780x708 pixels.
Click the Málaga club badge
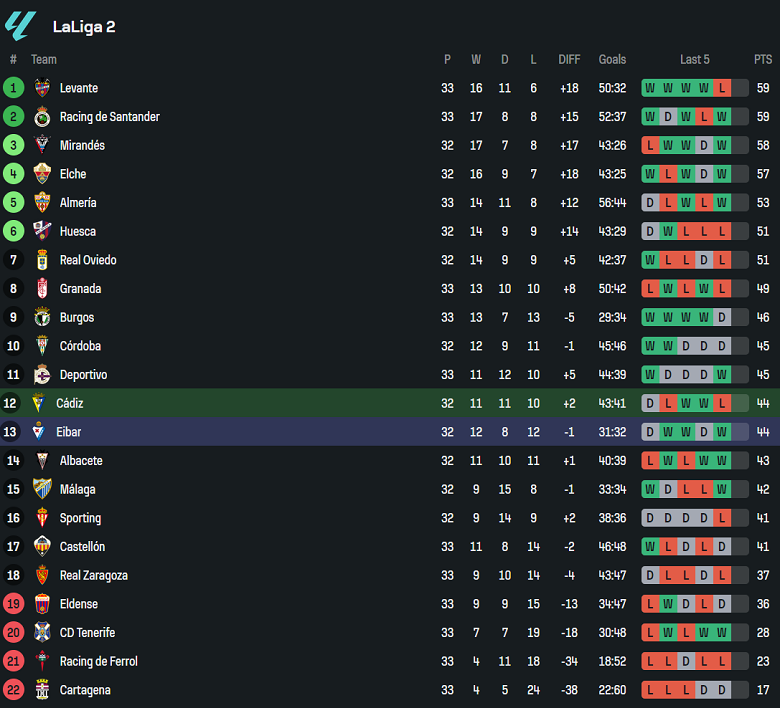(x=42, y=489)
